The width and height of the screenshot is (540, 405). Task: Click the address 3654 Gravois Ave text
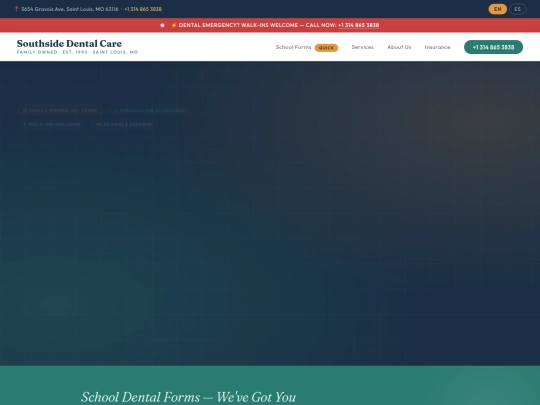[70, 9]
